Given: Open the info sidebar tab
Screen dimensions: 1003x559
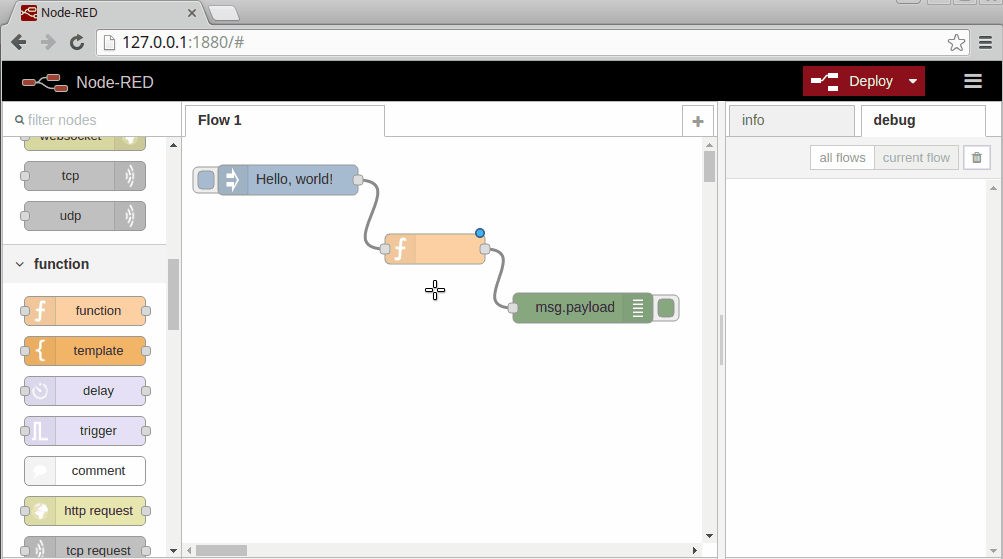Looking at the screenshot, I should click(791, 121).
